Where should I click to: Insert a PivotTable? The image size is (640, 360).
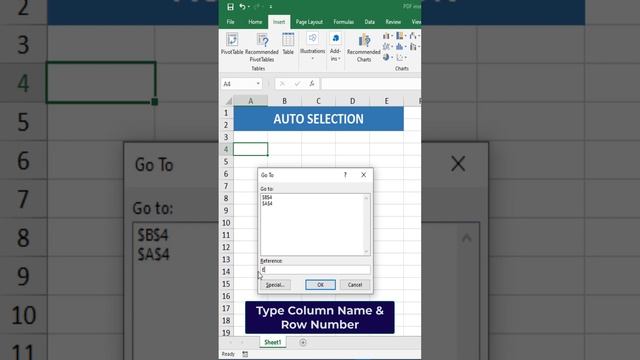232,44
